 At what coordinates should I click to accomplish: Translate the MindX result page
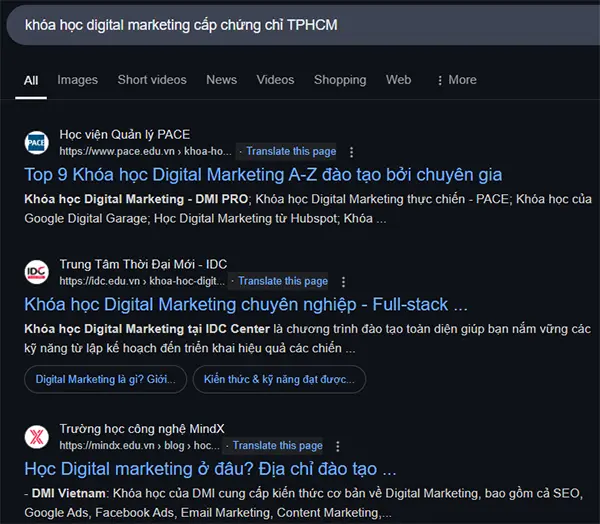tap(278, 446)
